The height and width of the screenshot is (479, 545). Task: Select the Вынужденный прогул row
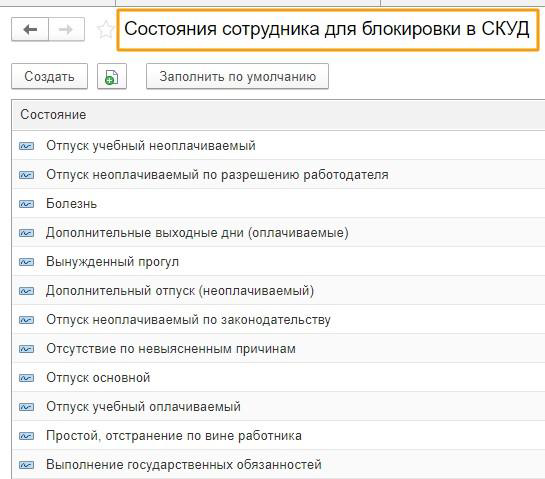click(278, 262)
